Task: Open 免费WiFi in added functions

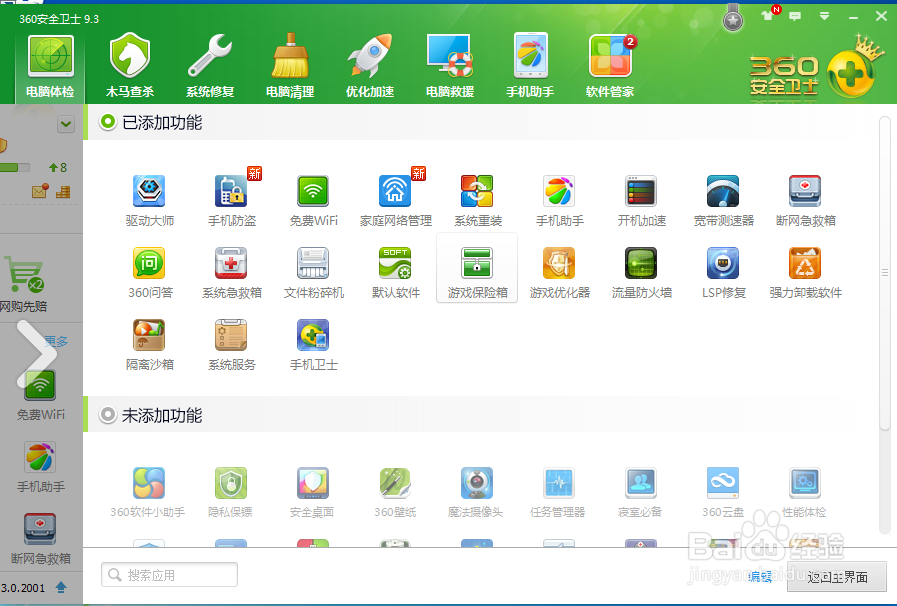Action: (313, 201)
